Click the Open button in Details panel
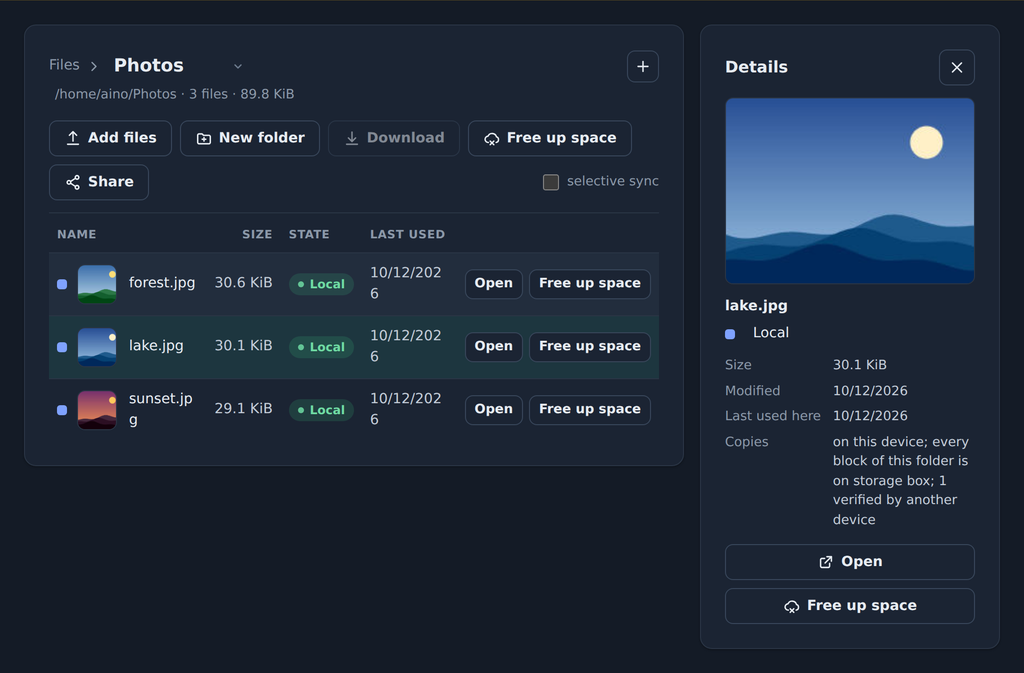The width and height of the screenshot is (1024, 673). coord(850,562)
